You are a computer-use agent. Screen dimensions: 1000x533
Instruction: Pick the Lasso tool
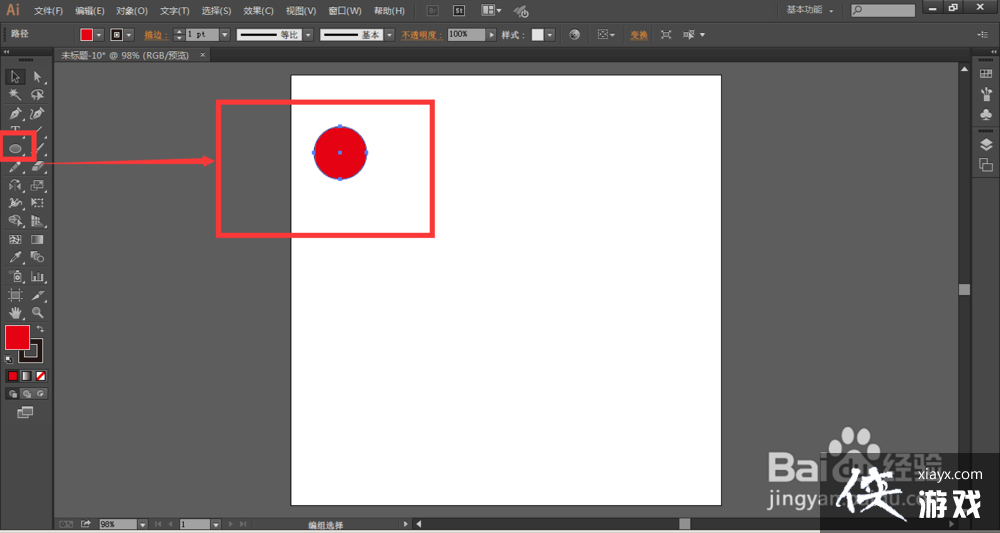(x=38, y=95)
